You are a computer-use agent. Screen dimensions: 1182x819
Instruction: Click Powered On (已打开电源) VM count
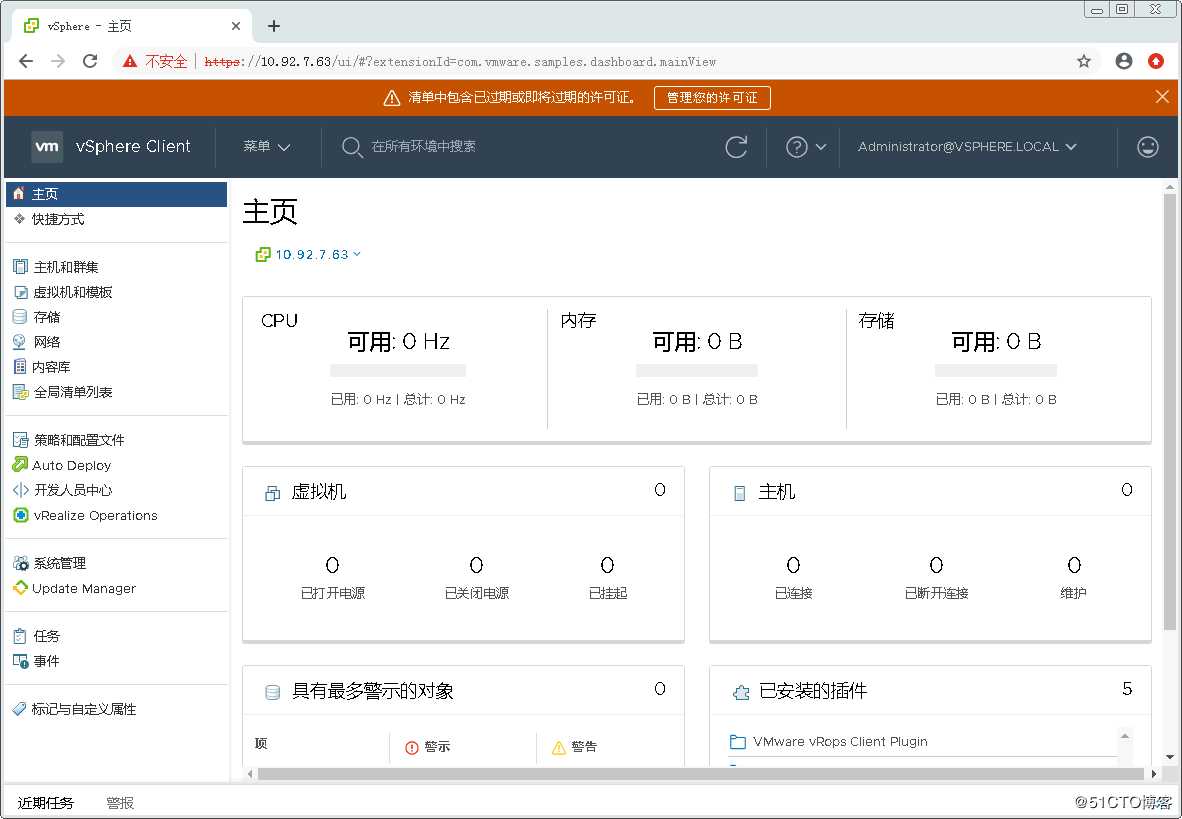[x=332, y=565]
